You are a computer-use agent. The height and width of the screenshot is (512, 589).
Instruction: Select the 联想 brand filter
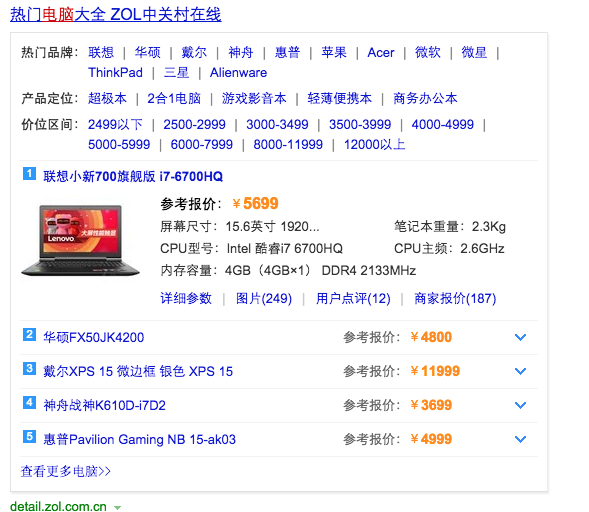point(101,52)
